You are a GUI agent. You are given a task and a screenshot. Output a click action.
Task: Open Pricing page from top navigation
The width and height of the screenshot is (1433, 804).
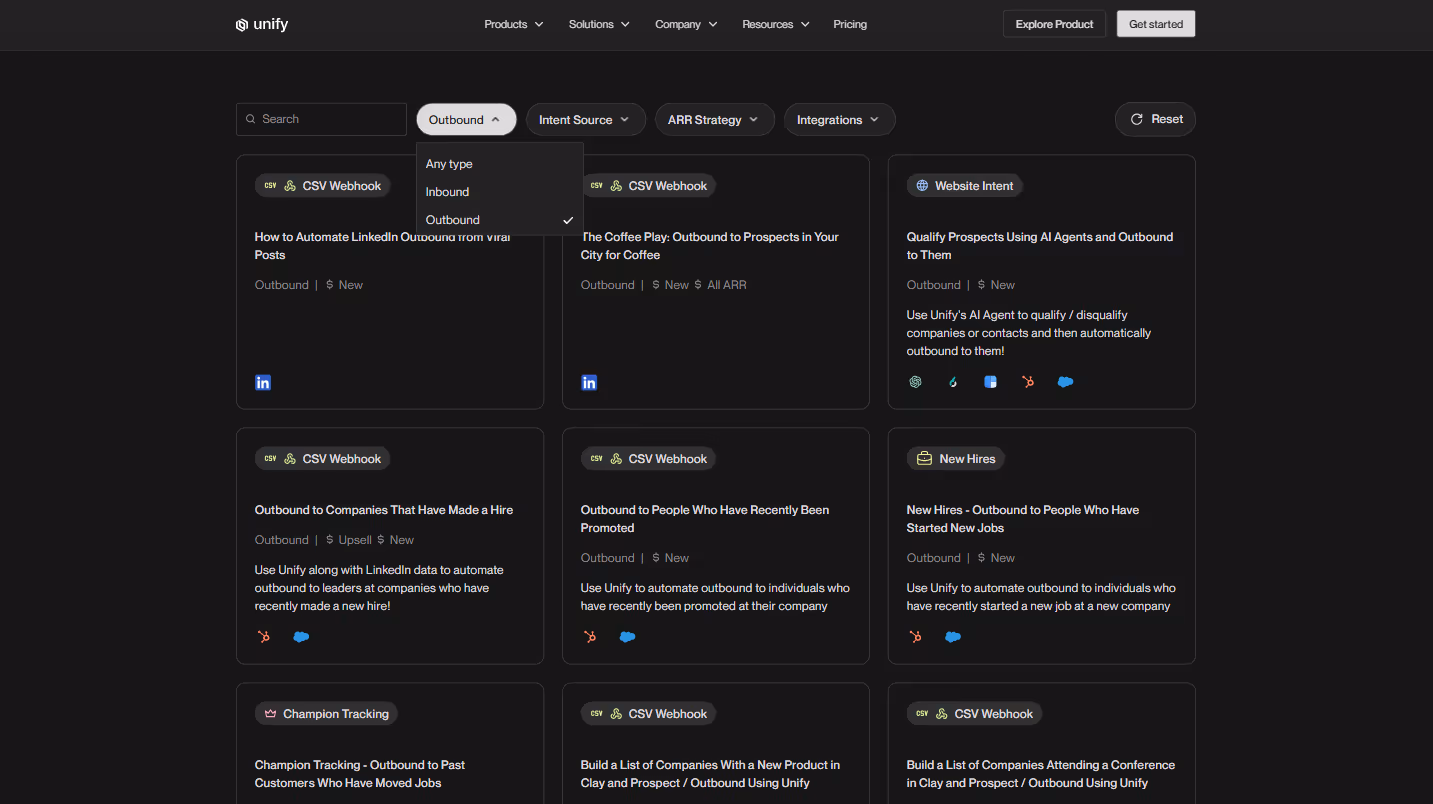(850, 24)
